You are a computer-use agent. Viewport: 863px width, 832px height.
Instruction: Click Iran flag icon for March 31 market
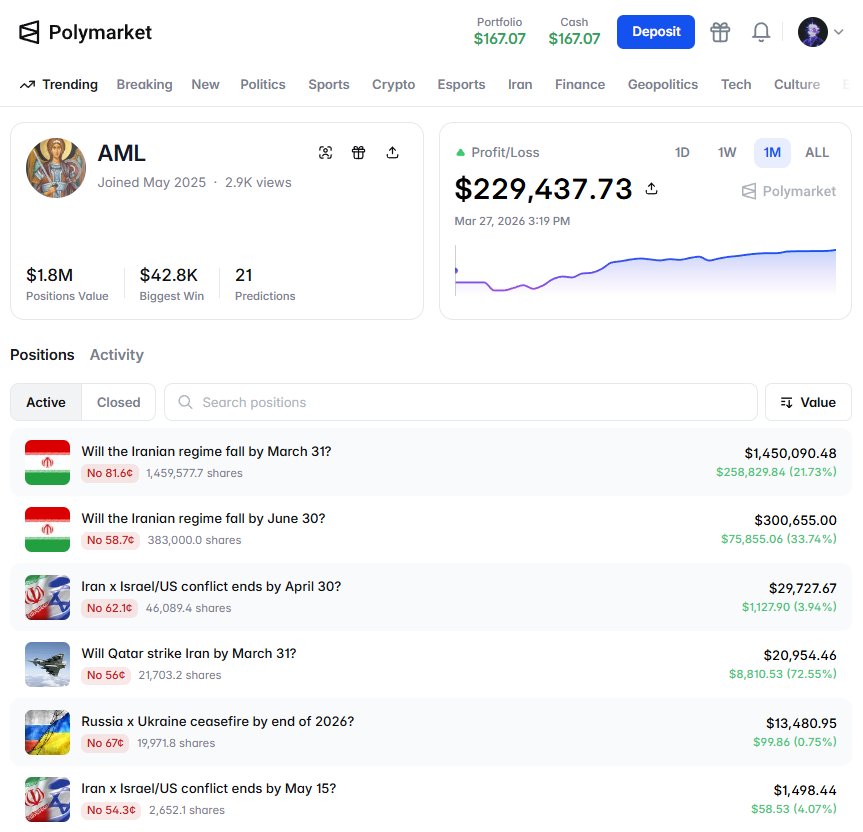(47, 462)
